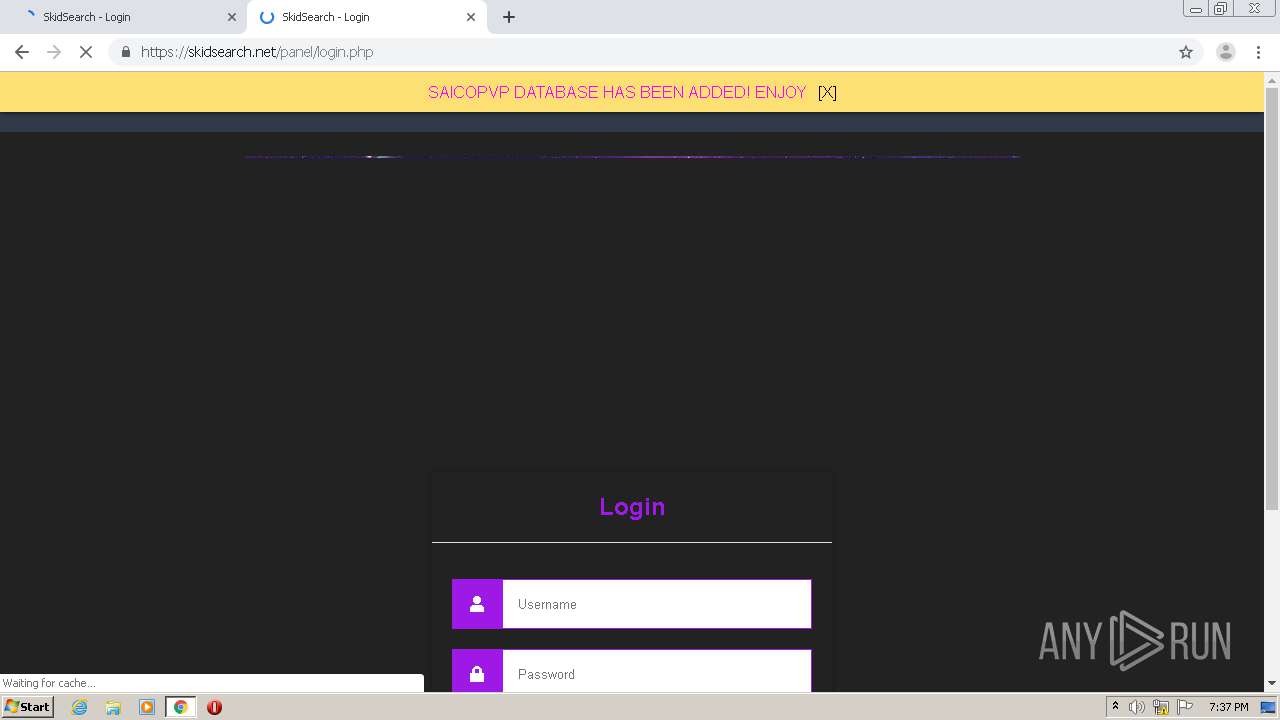The width and height of the screenshot is (1280, 720).
Task: Click the page vertical scrollbar thumb
Action: point(1272,299)
